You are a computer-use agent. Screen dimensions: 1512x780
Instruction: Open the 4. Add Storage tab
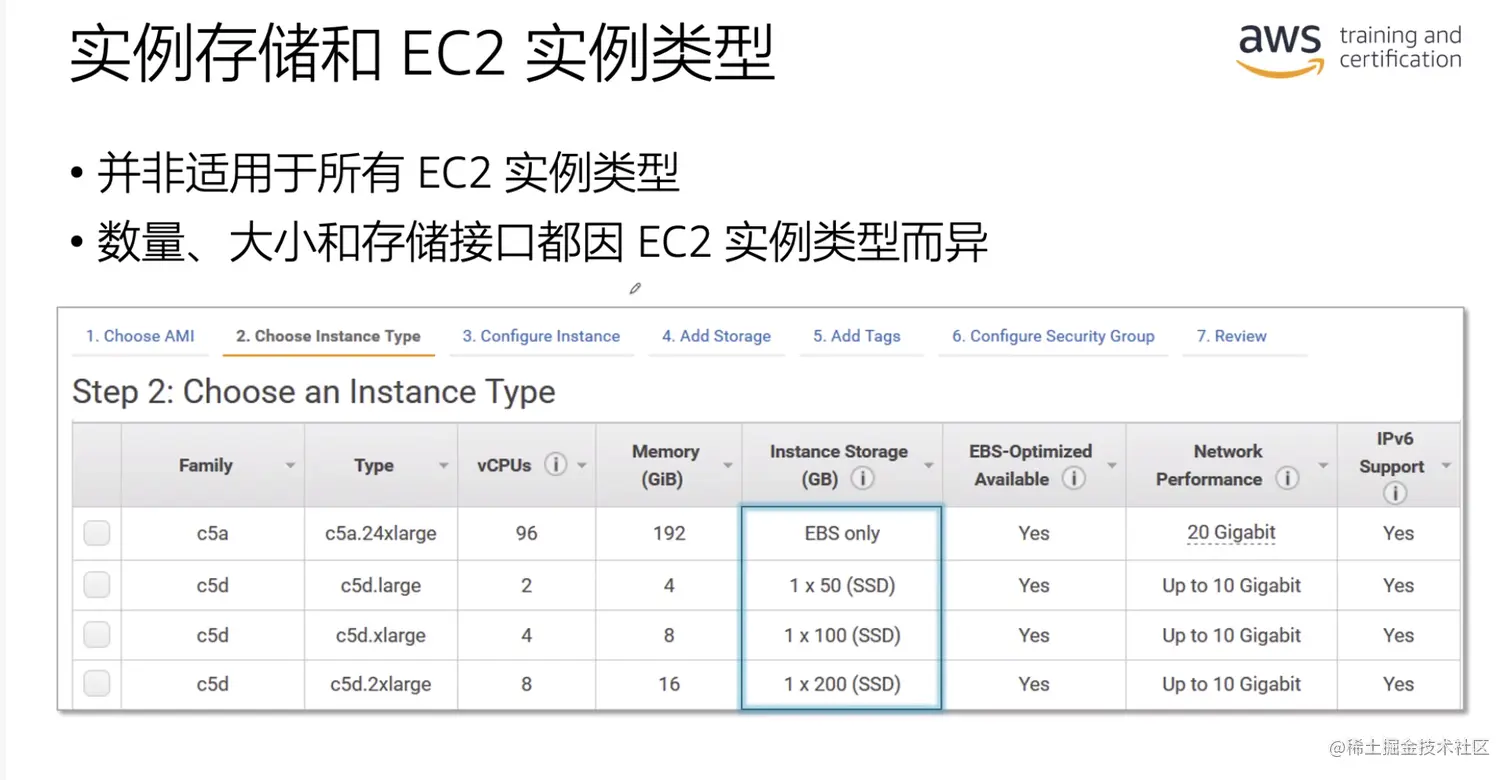[716, 336]
